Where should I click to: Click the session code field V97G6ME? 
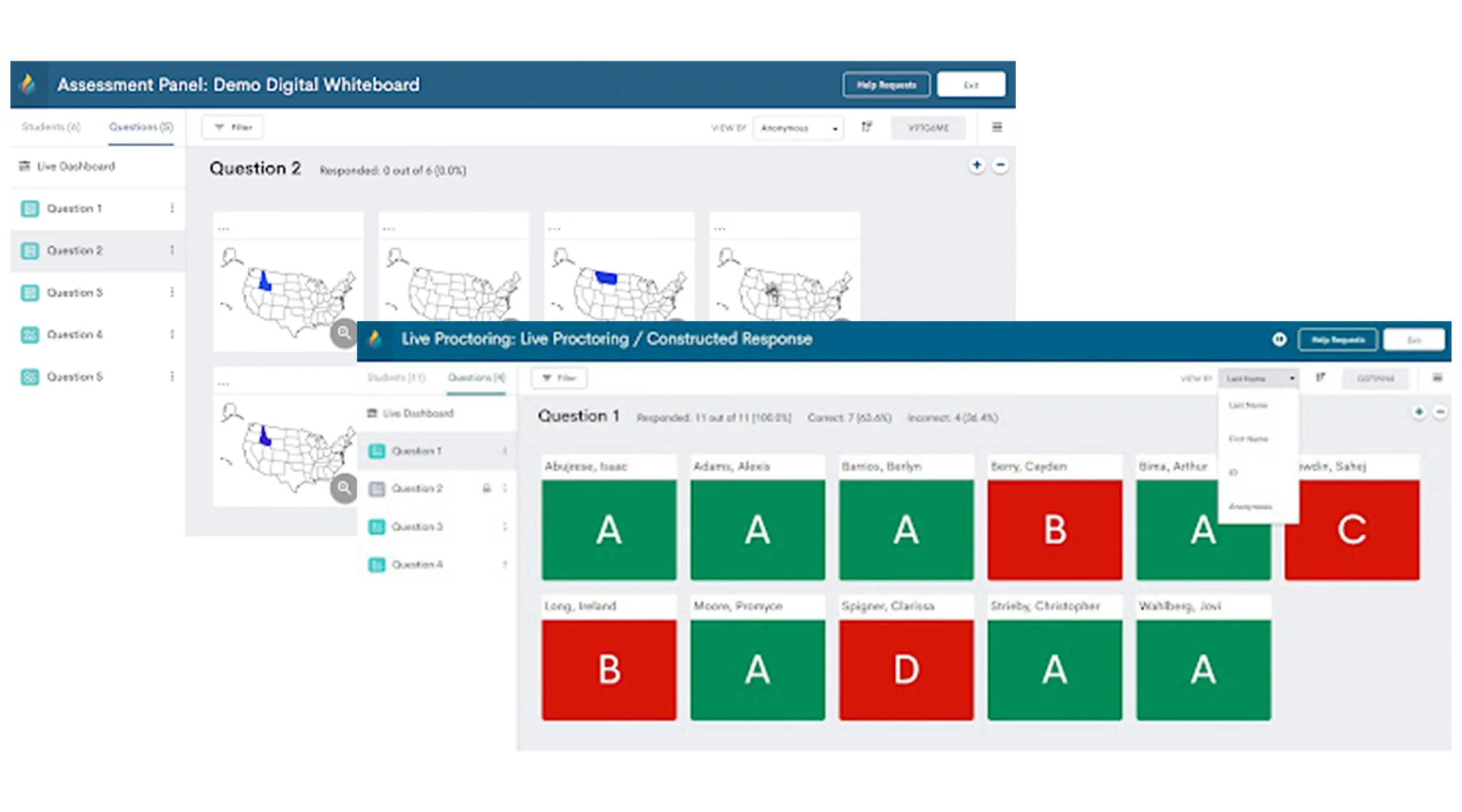(928, 127)
